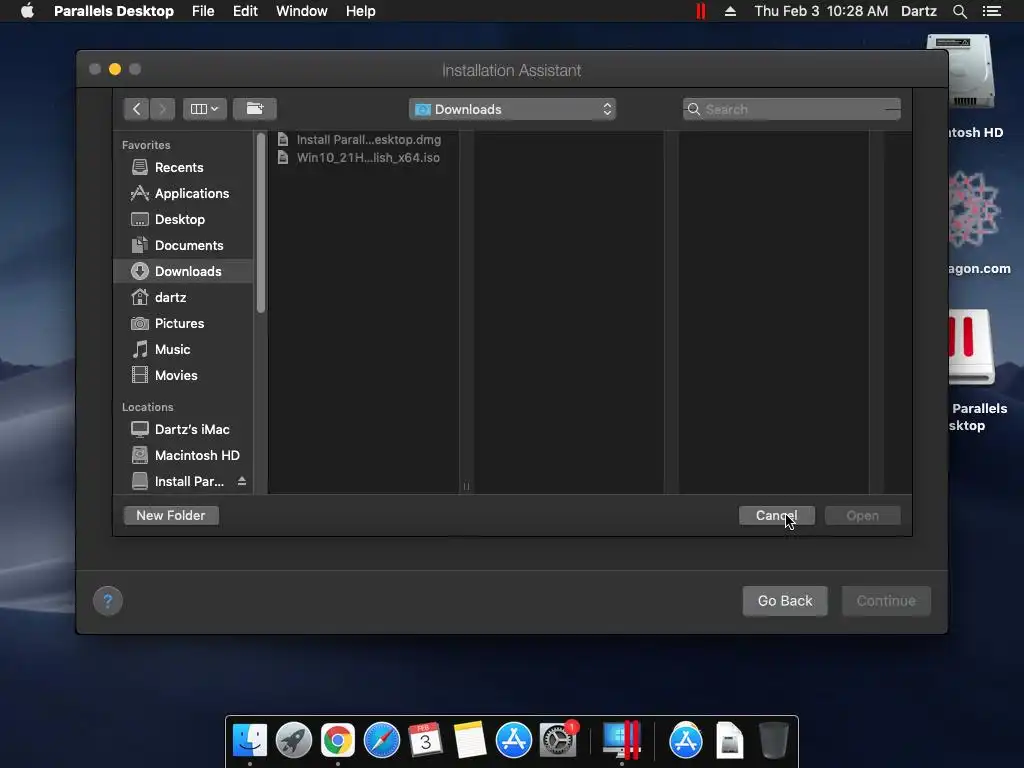Open the Apple menu
1024x768 pixels.
click(27, 11)
